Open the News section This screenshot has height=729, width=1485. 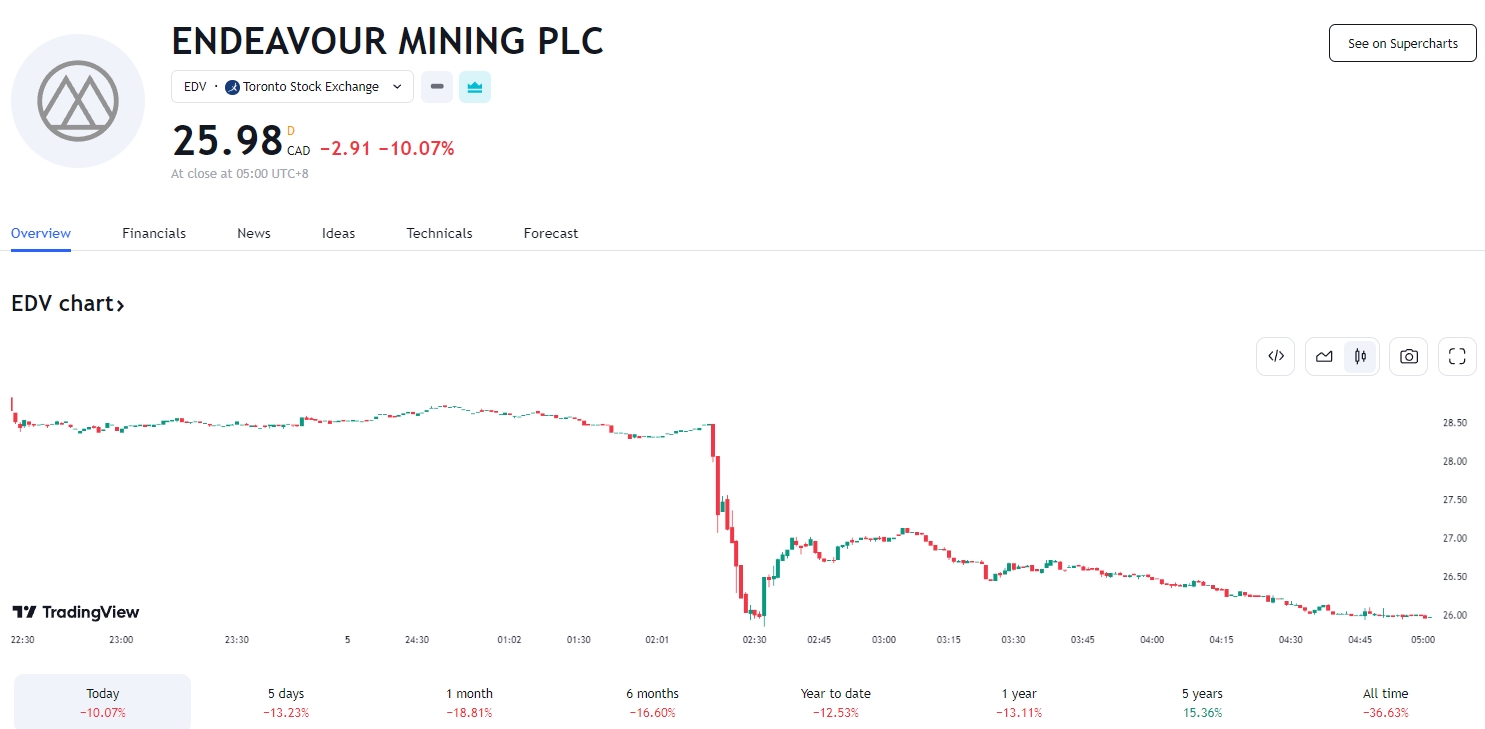point(253,233)
